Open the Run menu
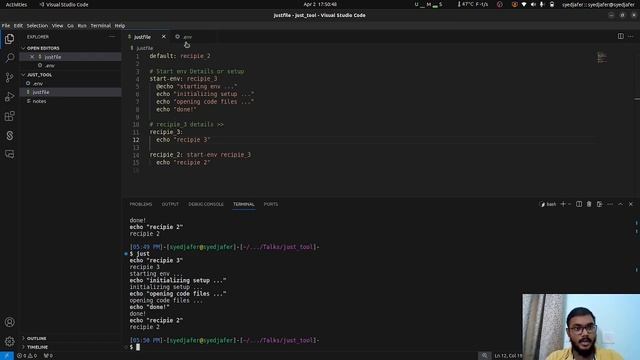 [x=82, y=25]
